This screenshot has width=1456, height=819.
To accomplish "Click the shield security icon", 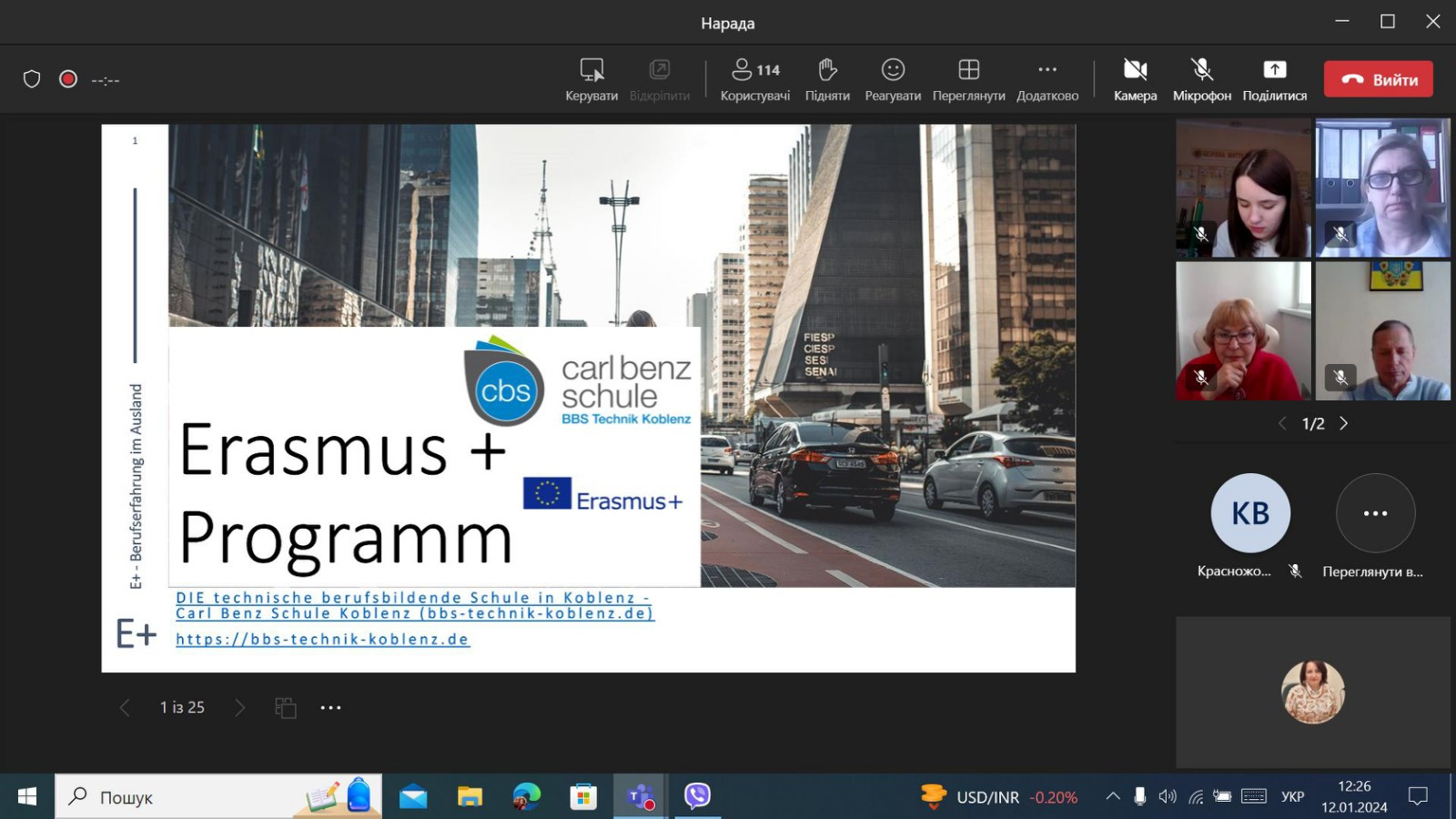I will pyautogui.click(x=32, y=79).
